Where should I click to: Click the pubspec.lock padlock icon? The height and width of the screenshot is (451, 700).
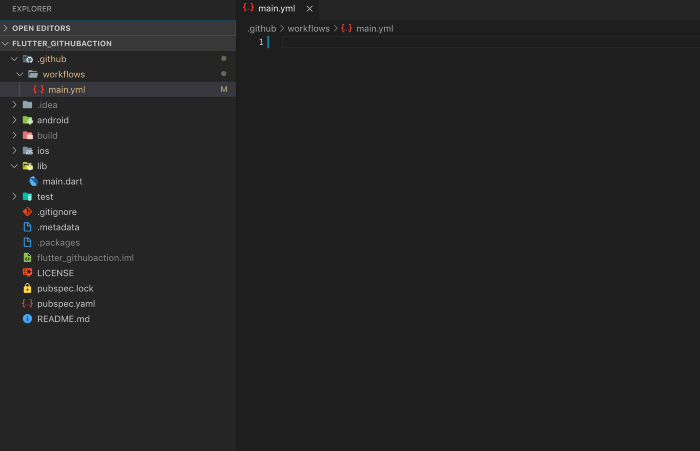tap(27, 288)
